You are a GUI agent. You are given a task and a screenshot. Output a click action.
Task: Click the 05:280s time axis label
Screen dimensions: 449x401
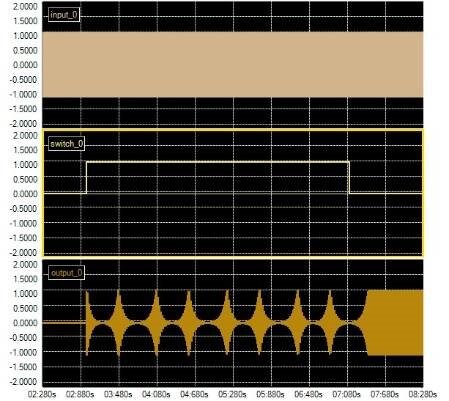[x=232, y=394]
